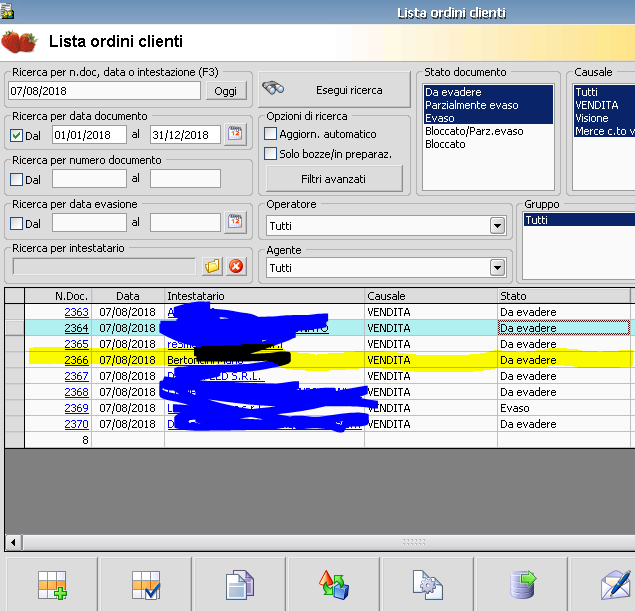This screenshot has width=635, height=611.
Task: Open order number 2368
Action: pyautogui.click(x=76, y=392)
